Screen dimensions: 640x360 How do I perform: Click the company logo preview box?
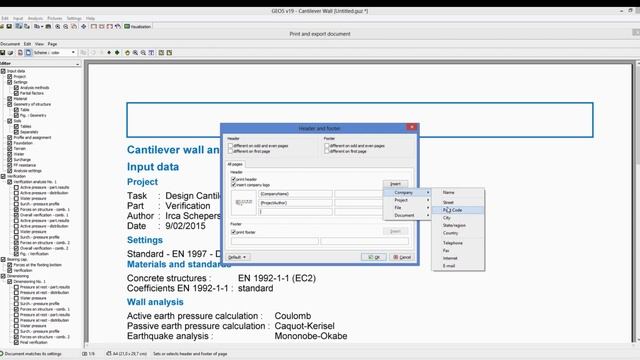point(244,202)
